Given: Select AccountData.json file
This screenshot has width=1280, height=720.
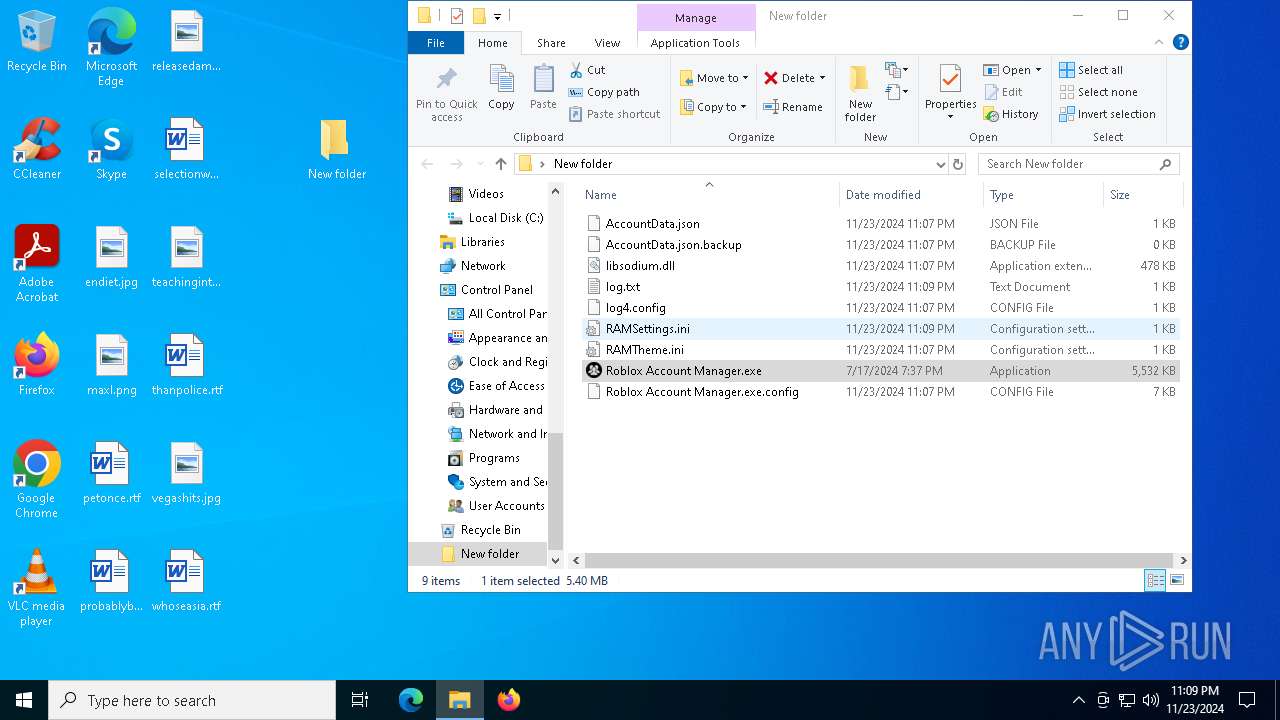Looking at the screenshot, I should pos(880,224).
